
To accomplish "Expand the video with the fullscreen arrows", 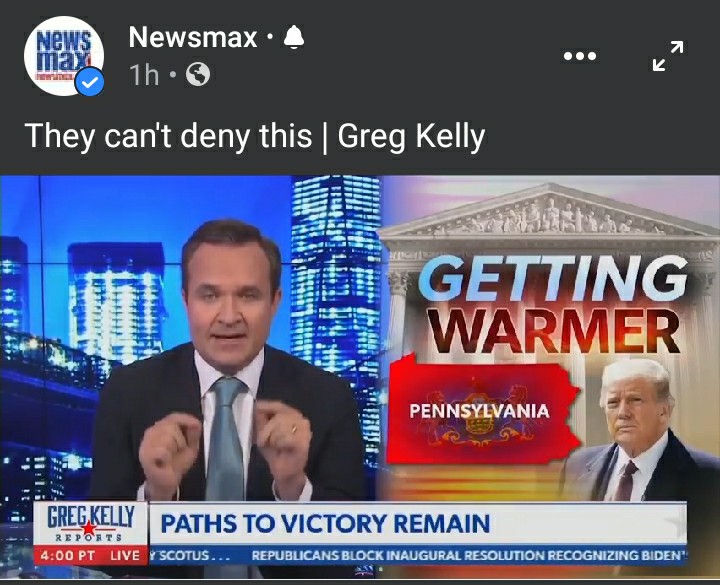I will pyautogui.click(x=668, y=56).
